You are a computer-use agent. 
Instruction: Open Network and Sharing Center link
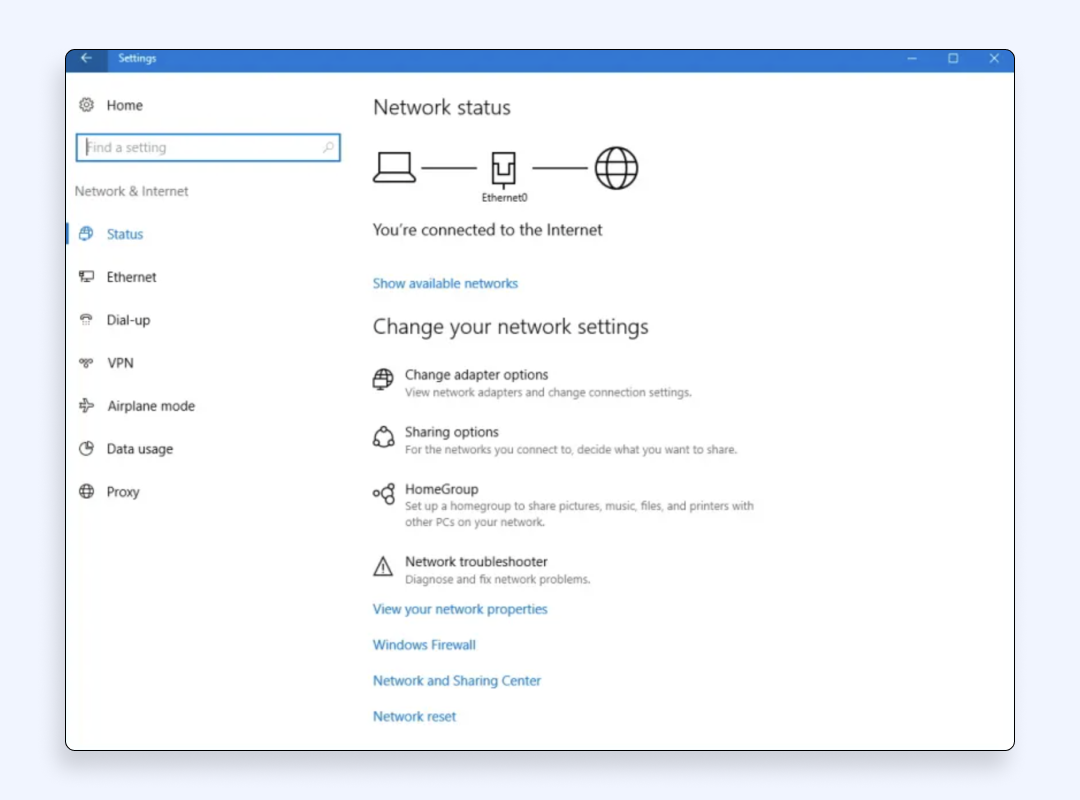pos(456,681)
